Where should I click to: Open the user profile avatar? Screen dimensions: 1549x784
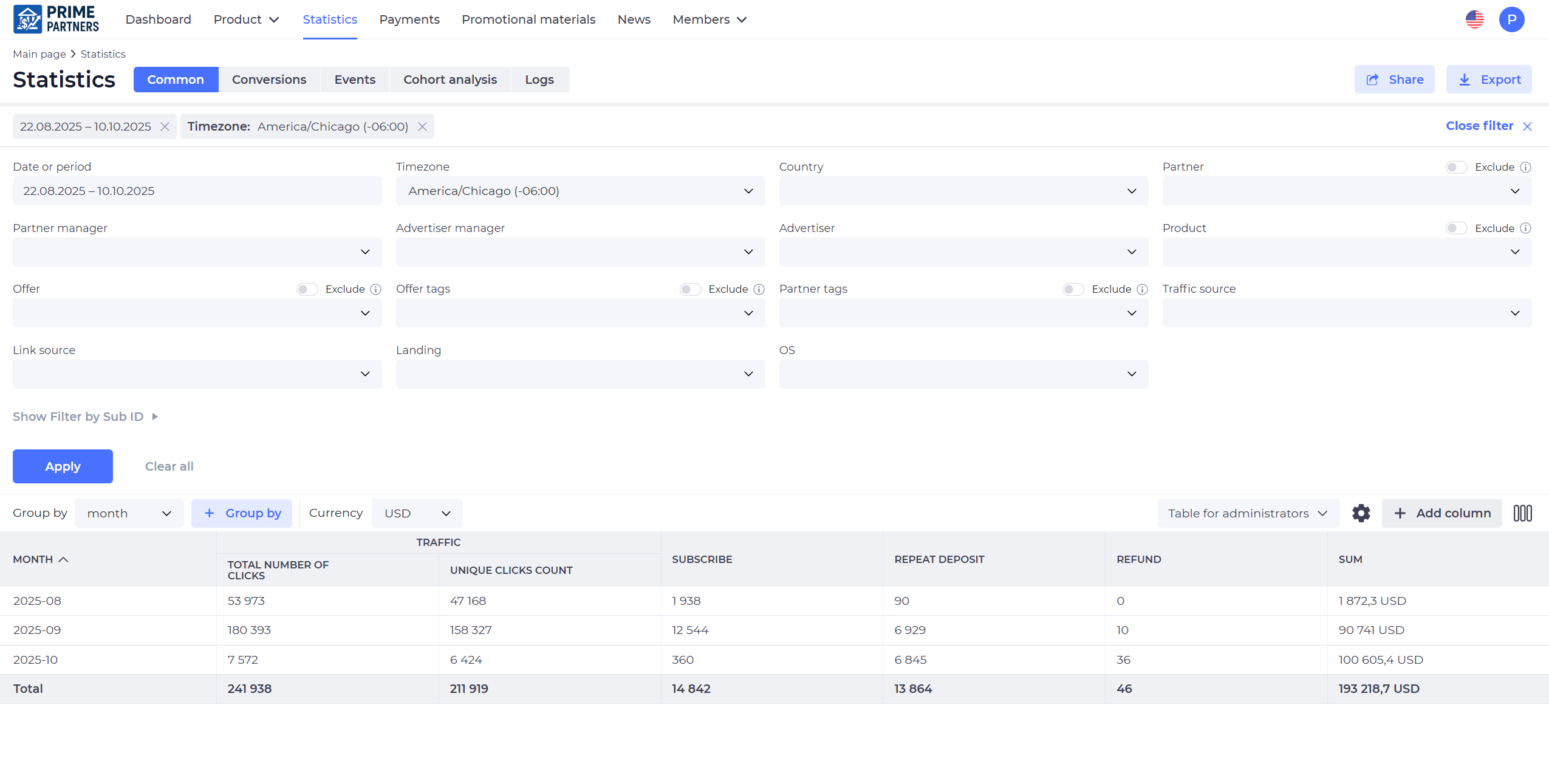tap(1511, 19)
